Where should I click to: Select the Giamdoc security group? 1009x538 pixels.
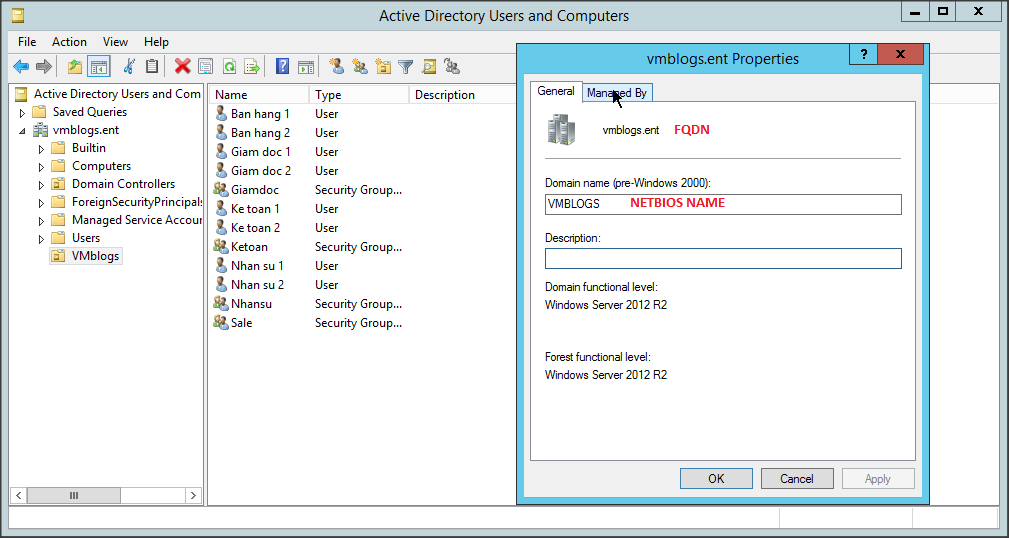coord(254,190)
